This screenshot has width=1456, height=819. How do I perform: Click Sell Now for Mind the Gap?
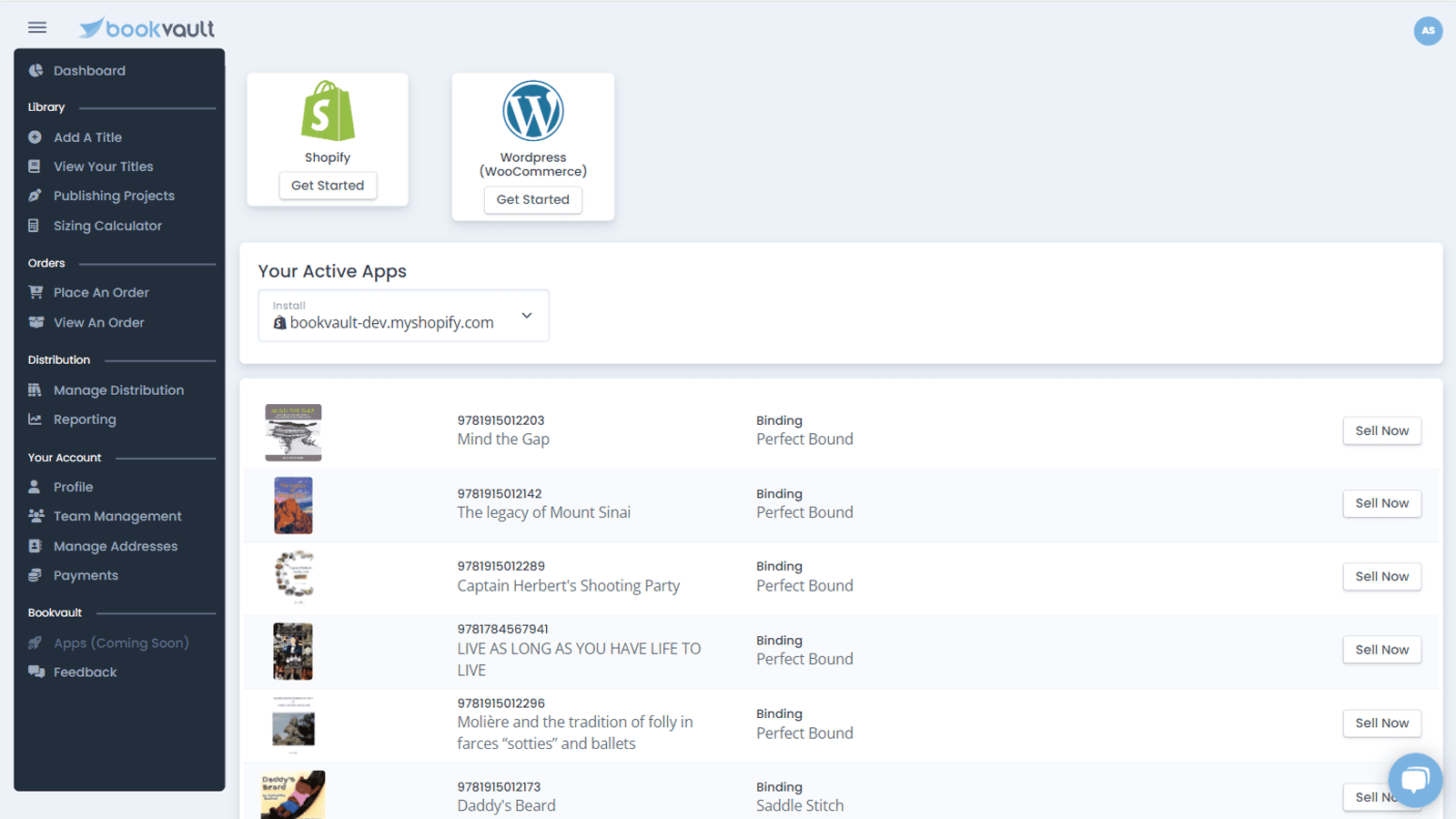pyautogui.click(x=1381, y=430)
